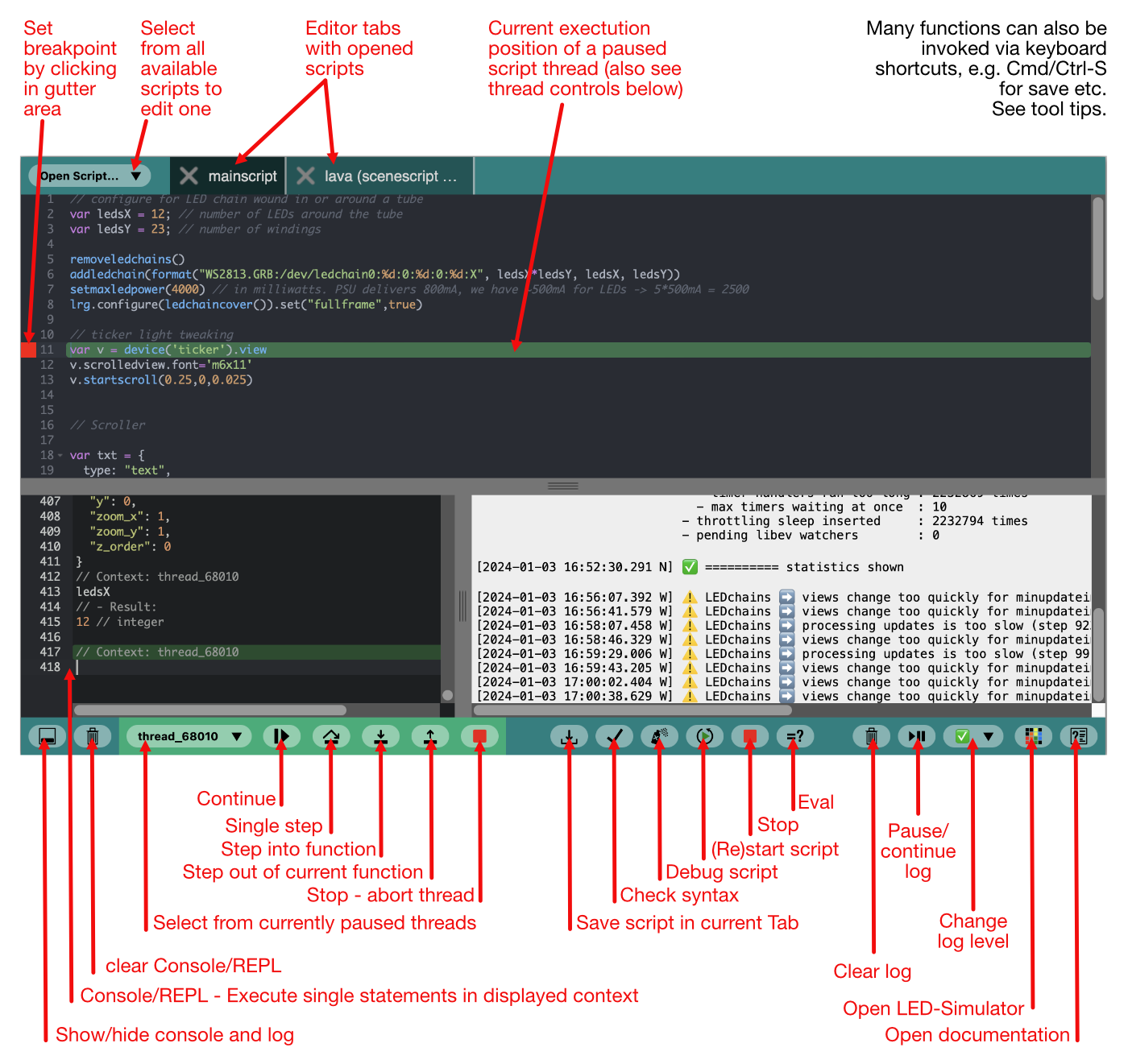Pause or continue the log output
Image resolution: width=1128 pixels, height=1064 pixels.
[918, 735]
